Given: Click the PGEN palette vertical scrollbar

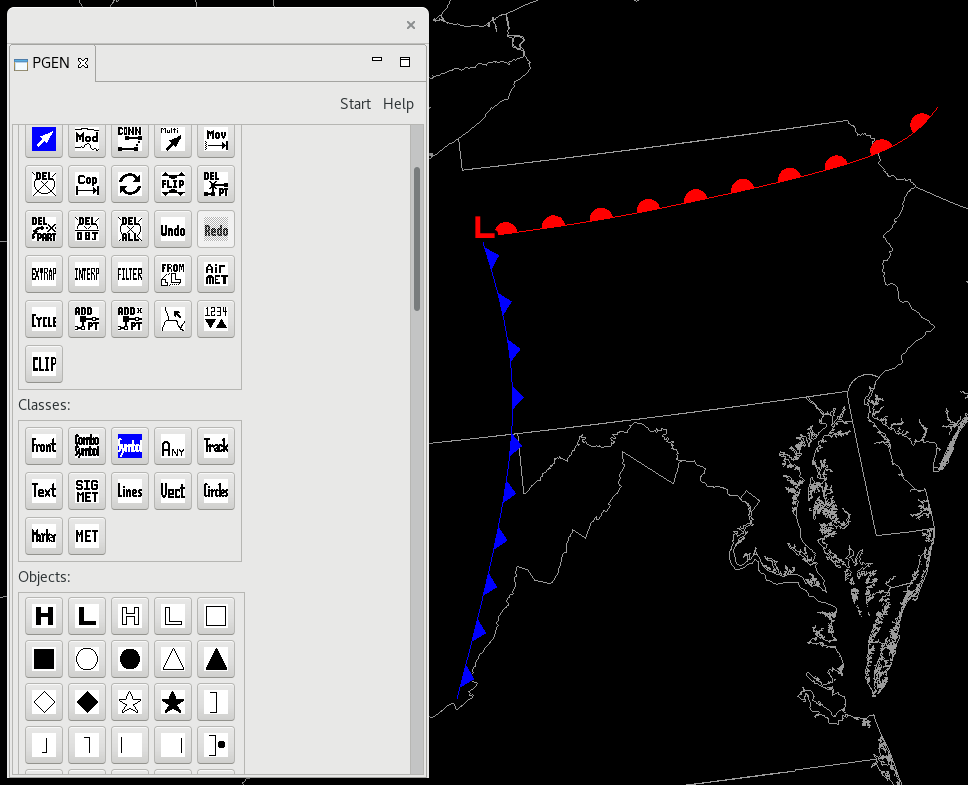Looking at the screenshot, I should [417, 238].
